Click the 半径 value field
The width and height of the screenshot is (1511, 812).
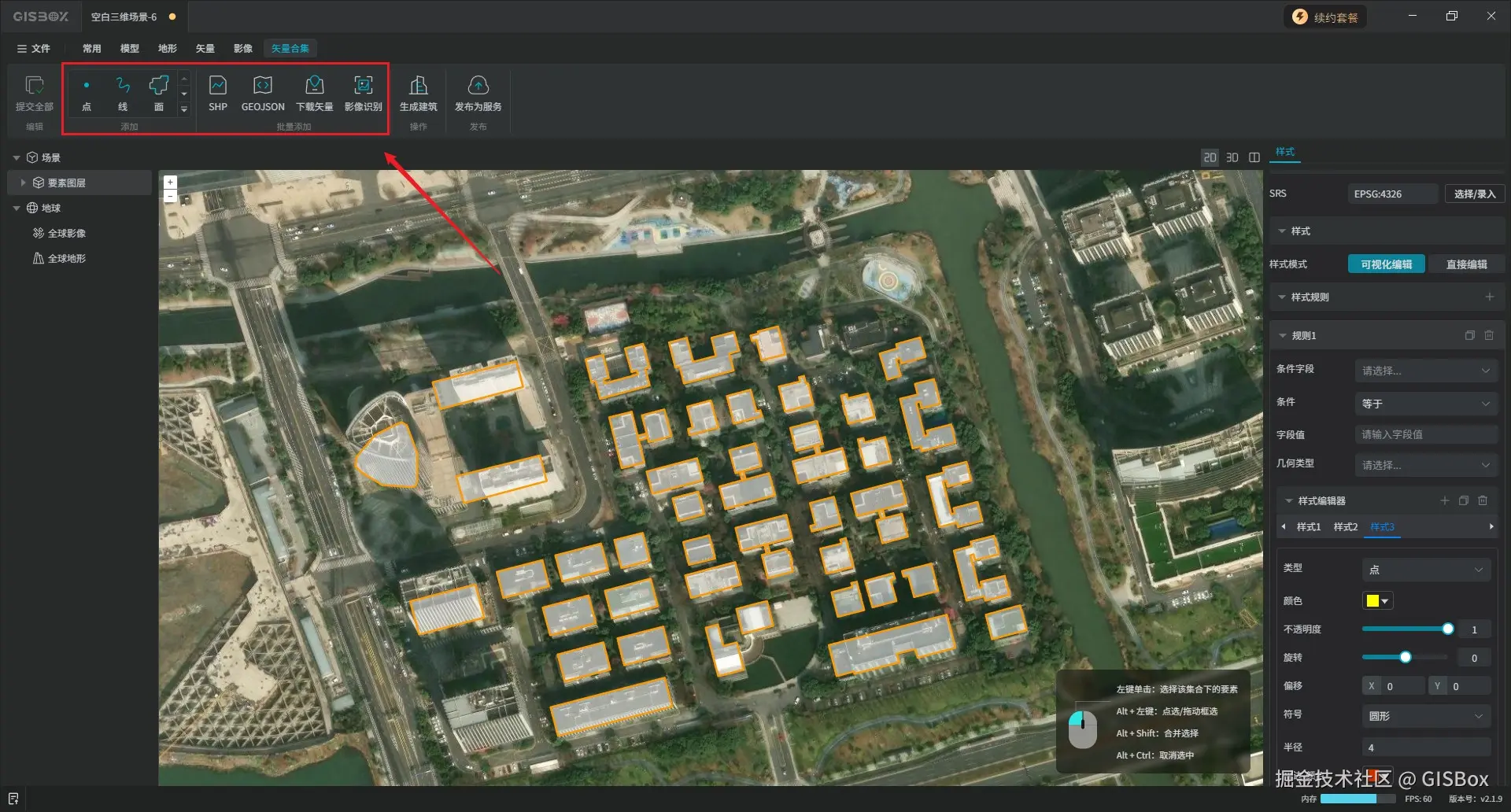click(1426, 747)
